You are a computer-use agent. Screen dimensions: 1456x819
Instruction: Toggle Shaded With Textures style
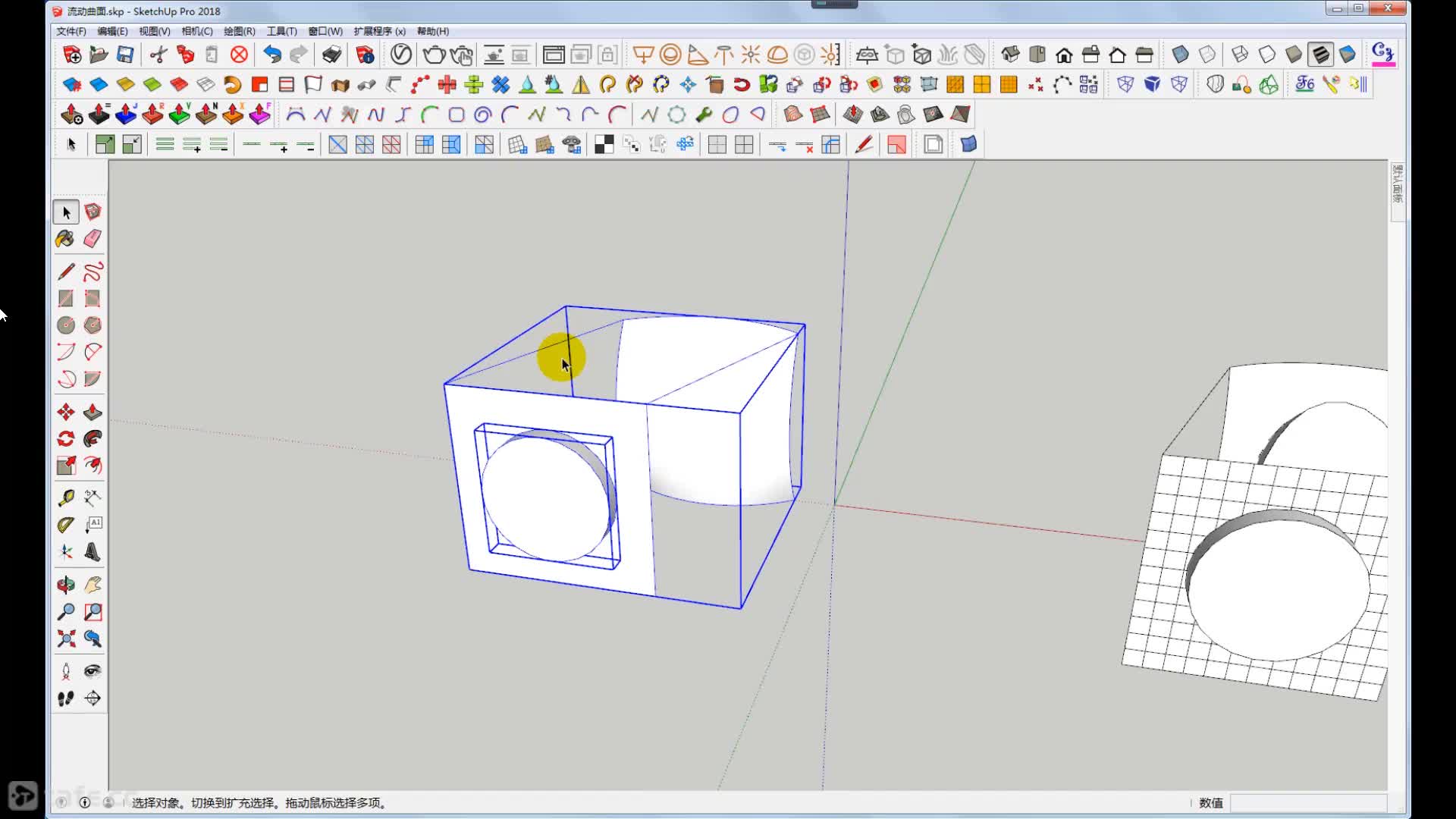1320,55
